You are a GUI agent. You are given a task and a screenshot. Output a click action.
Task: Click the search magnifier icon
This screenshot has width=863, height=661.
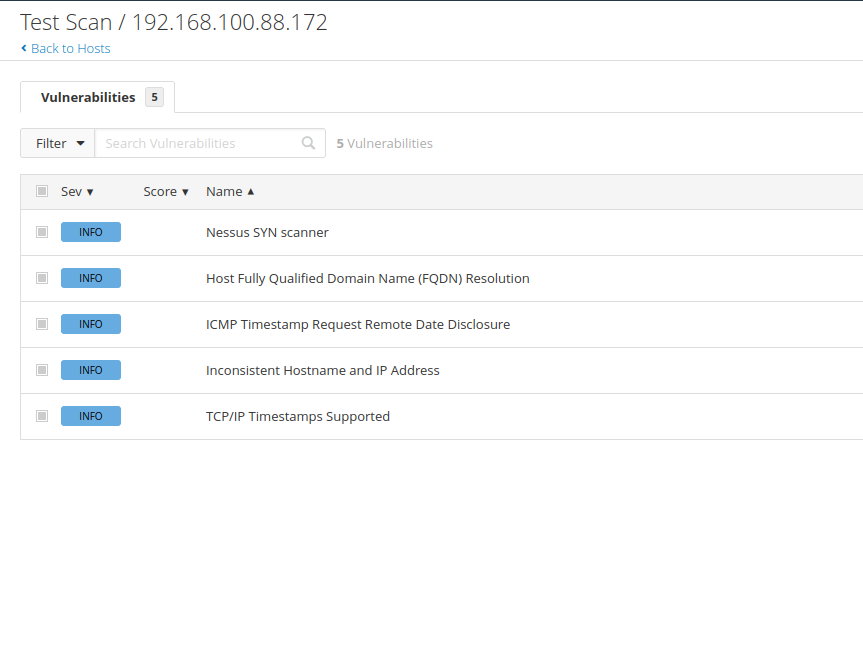pos(309,143)
